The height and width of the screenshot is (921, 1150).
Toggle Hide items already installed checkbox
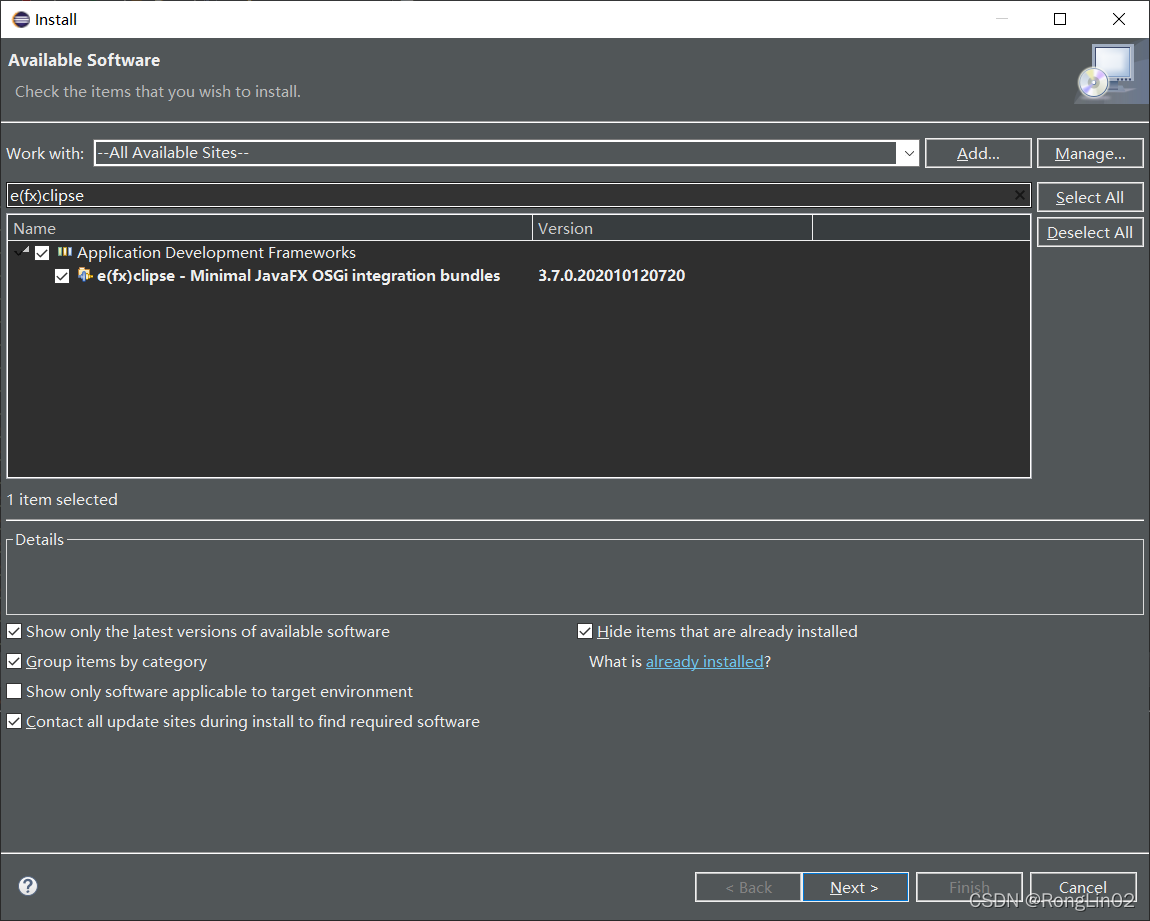(x=585, y=631)
